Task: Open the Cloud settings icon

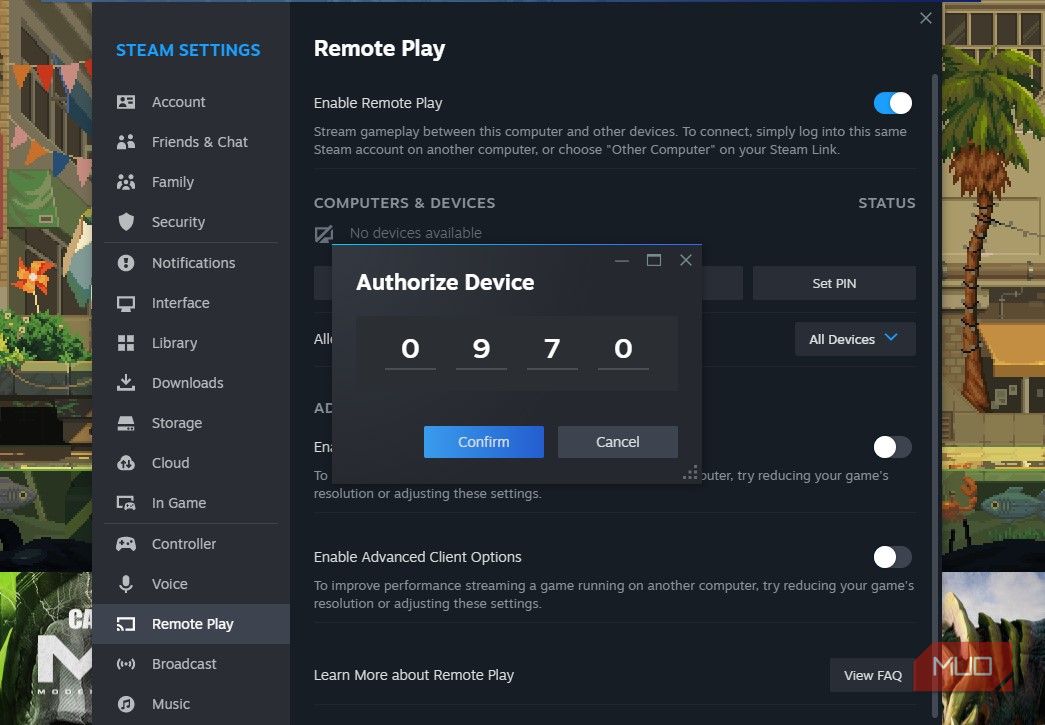Action: click(x=125, y=462)
